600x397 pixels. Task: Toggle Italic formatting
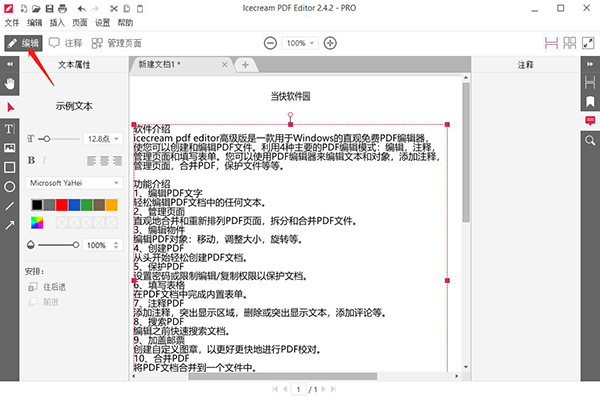pos(44,160)
